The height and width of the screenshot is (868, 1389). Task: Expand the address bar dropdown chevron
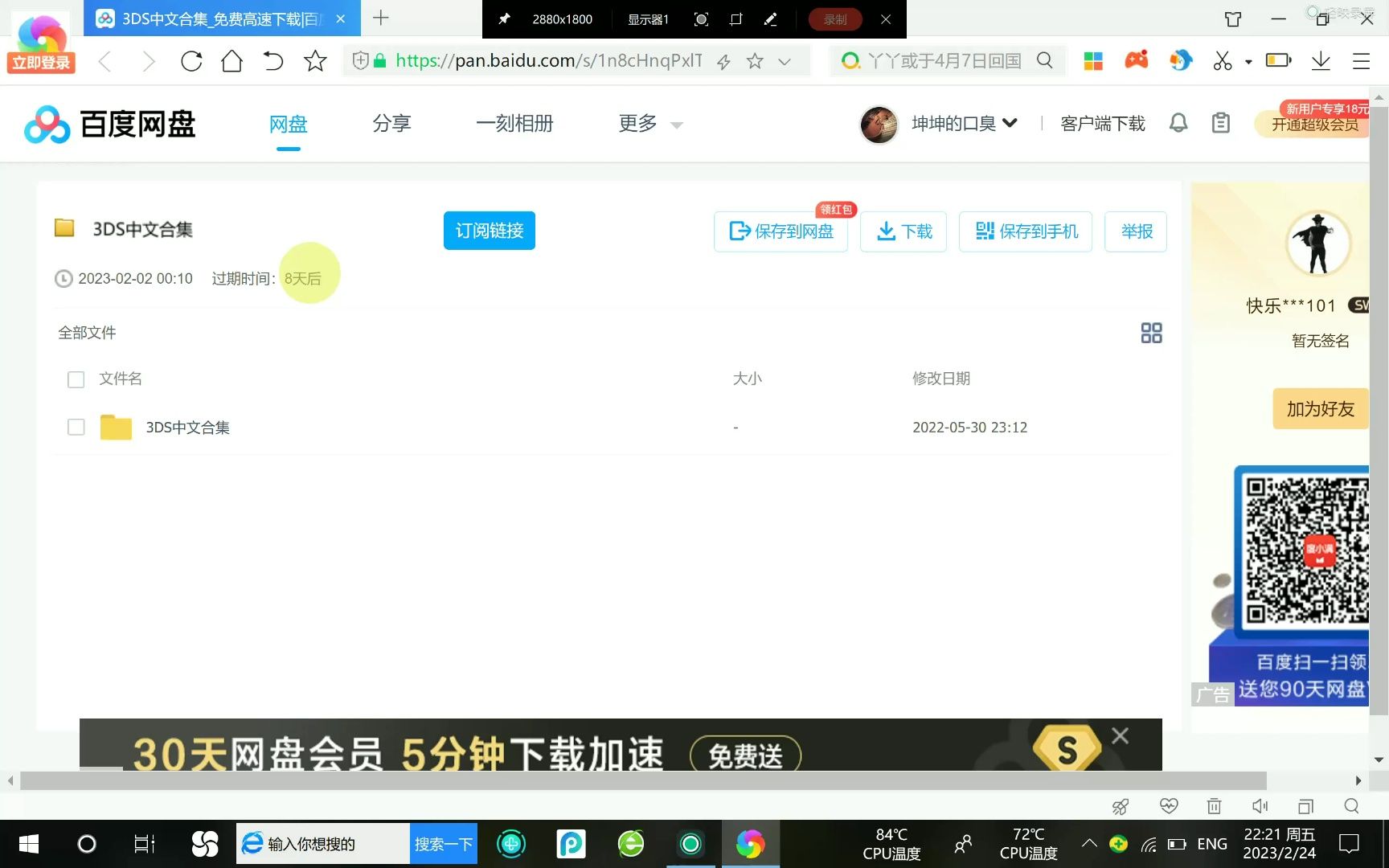point(785,61)
